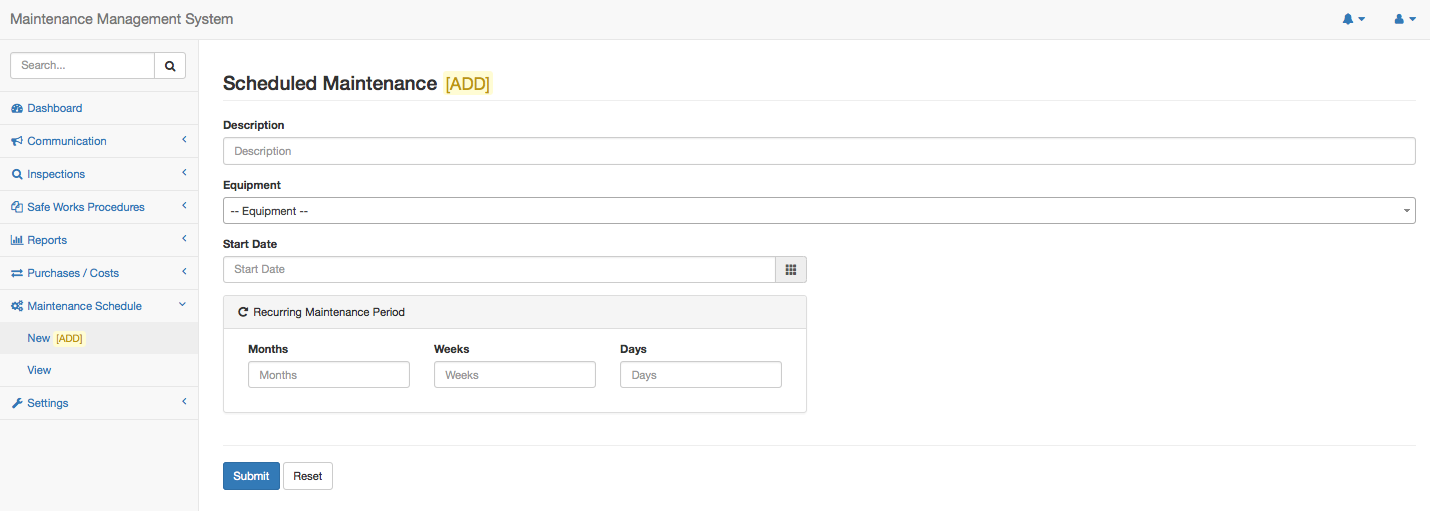Screen dimensions: 1430x511
Task: Open the user account menu
Action: pos(1405,19)
